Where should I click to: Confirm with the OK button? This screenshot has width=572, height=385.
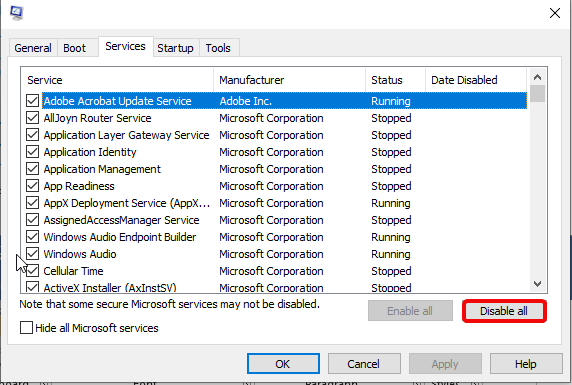[x=283, y=364]
